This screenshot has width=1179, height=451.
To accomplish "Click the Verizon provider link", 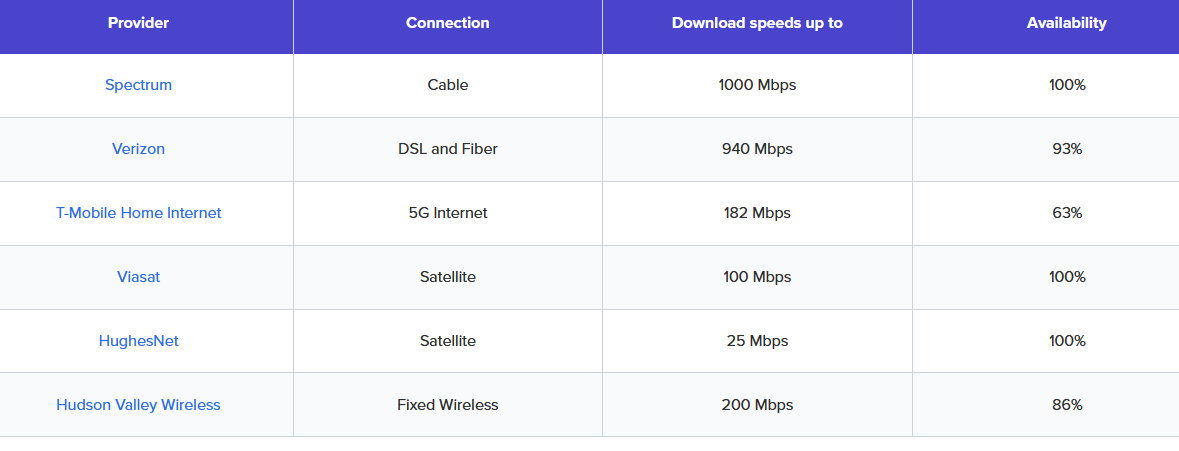I will [x=138, y=149].
